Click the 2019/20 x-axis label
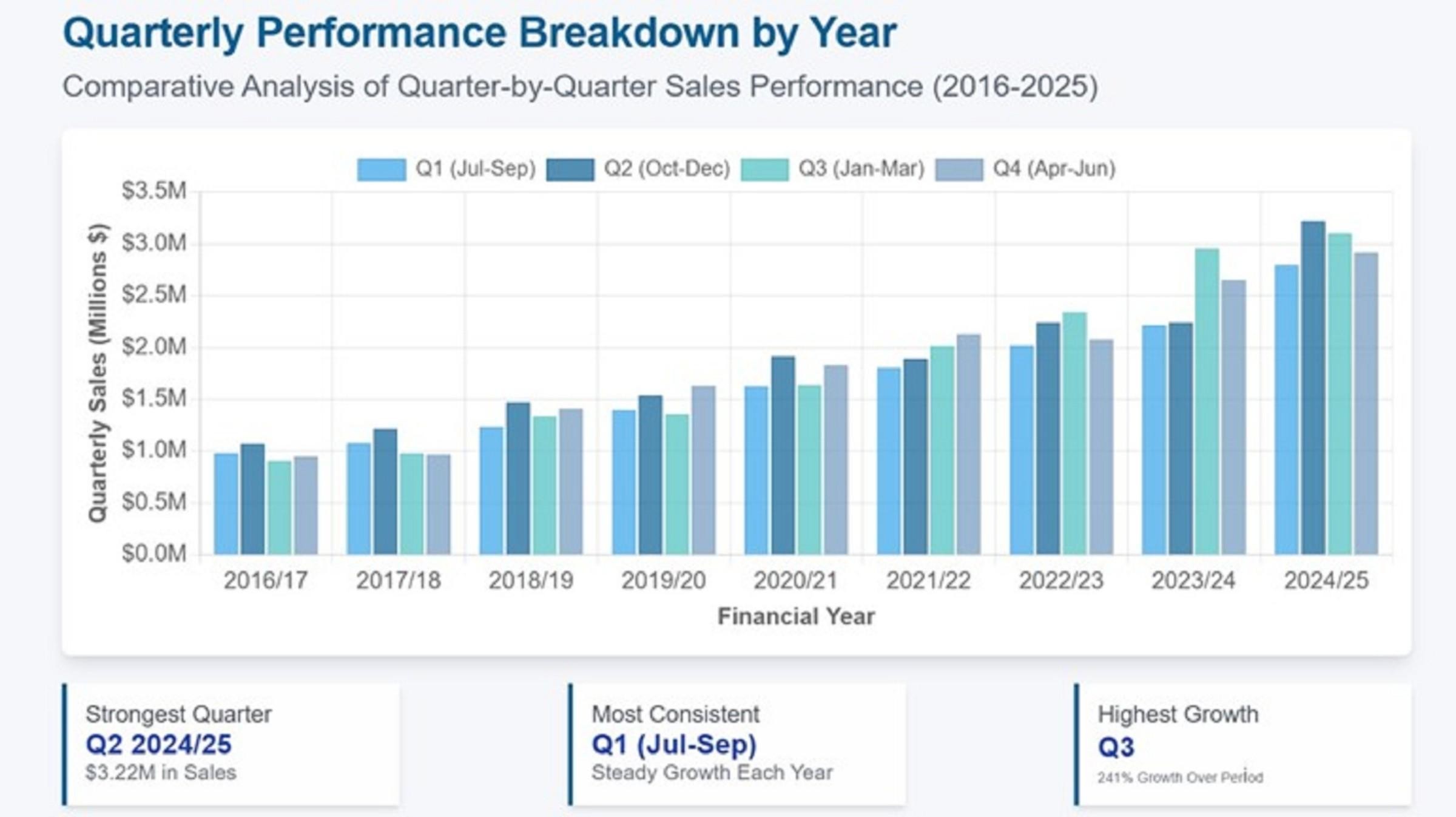 pyautogui.click(x=663, y=581)
